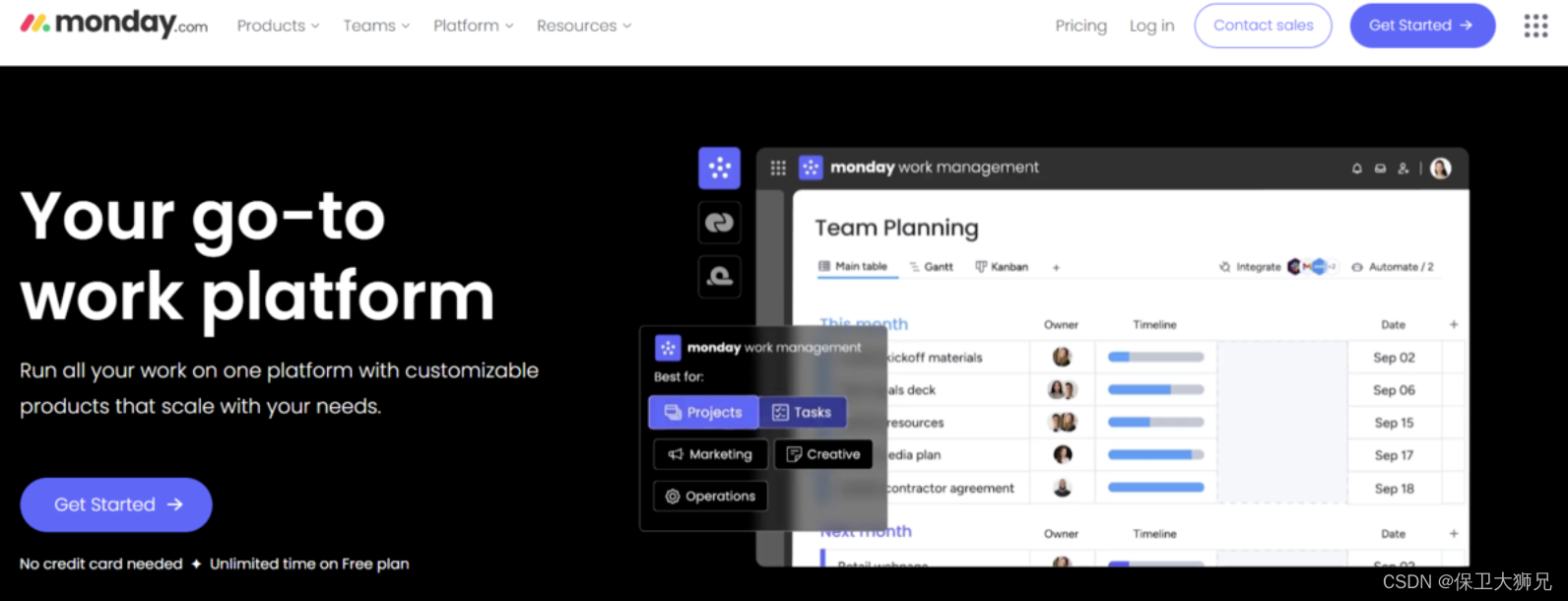Switch to Gantt view tab
The width and height of the screenshot is (1568, 601).
click(931, 267)
